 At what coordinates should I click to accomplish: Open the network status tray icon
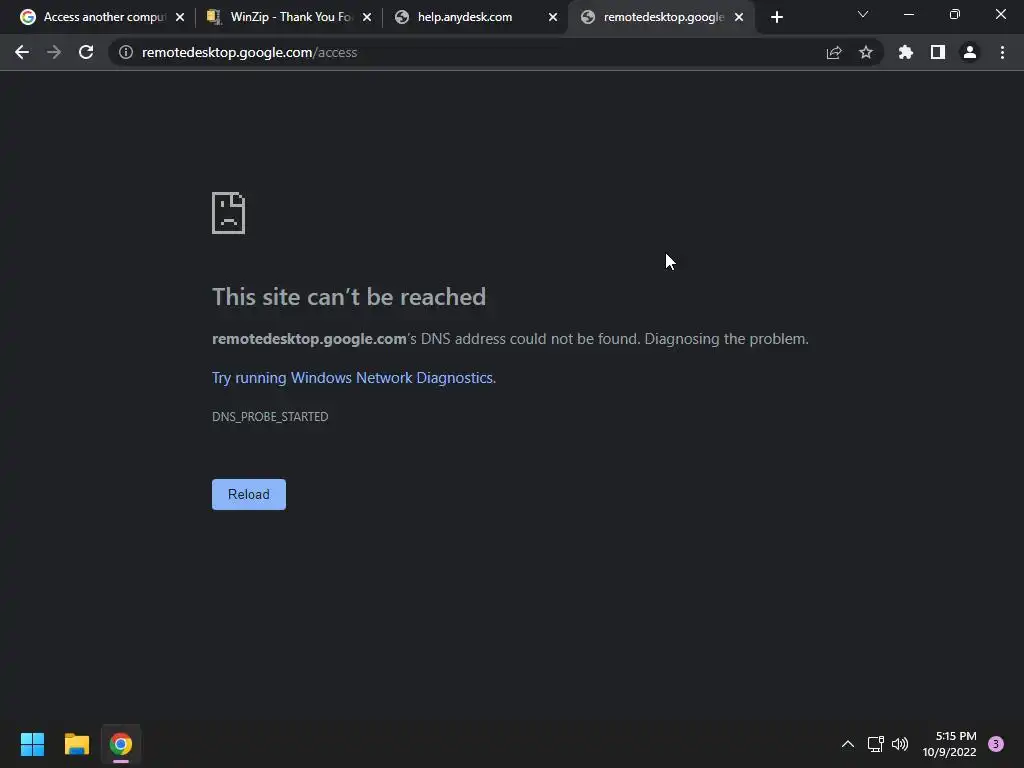pyautogui.click(x=876, y=744)
